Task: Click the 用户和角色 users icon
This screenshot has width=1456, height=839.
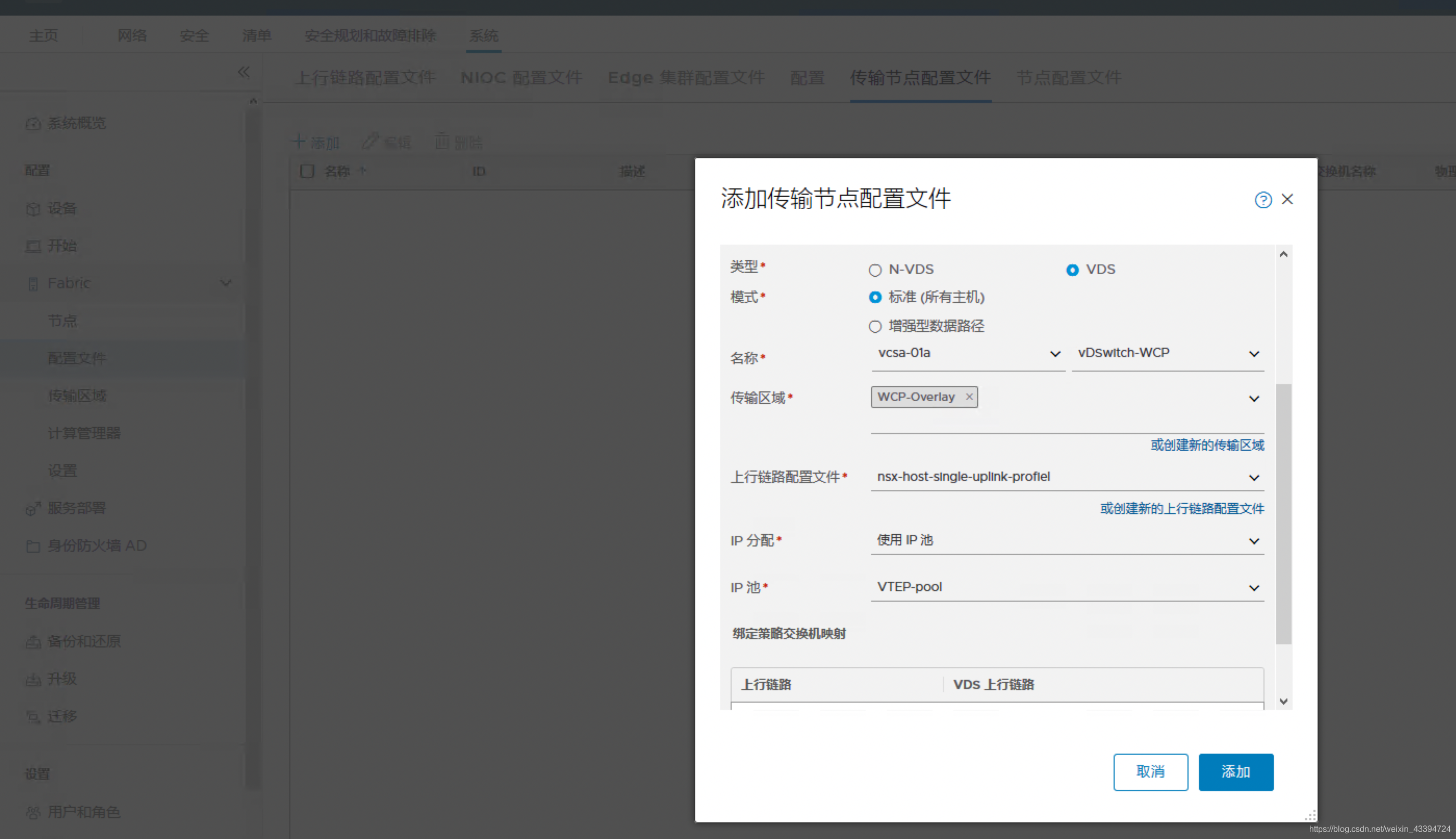Action: [x=33, y=812]
